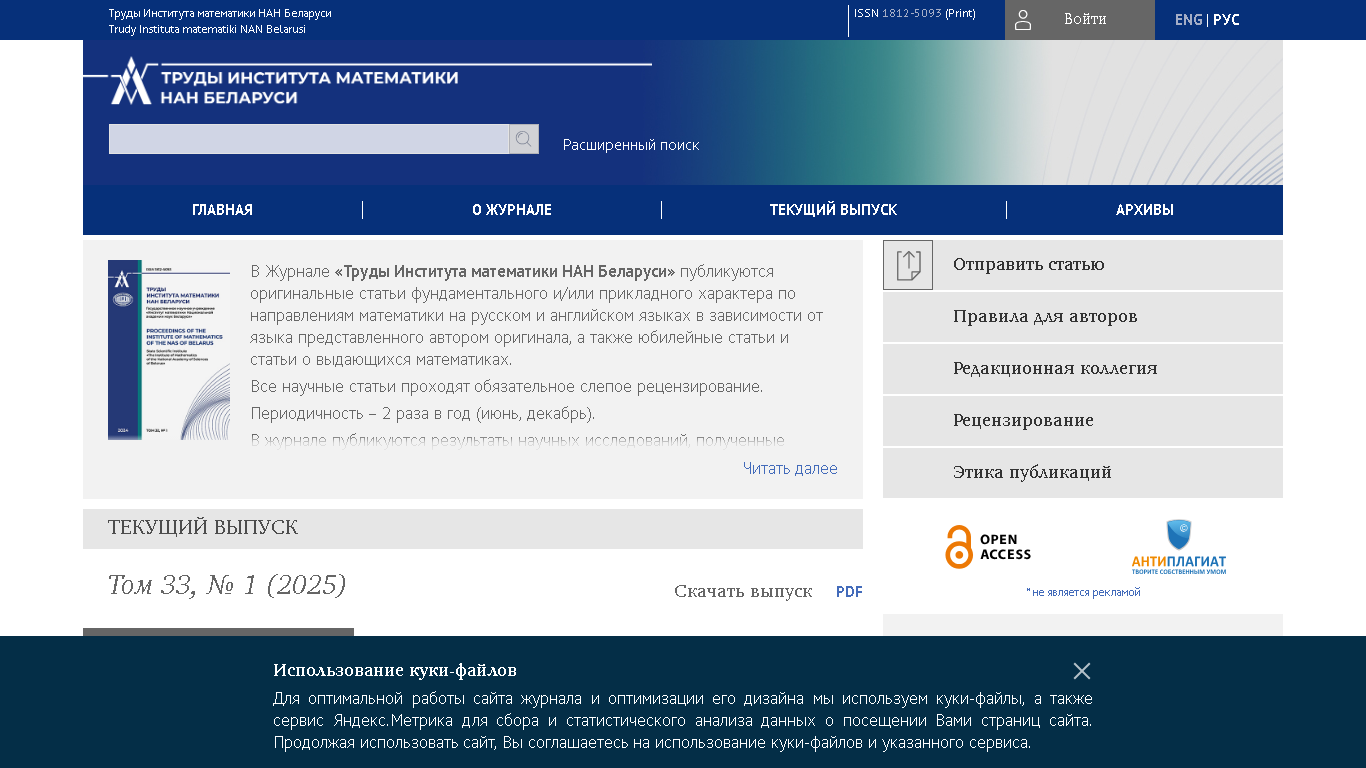Open the Архивы menu item
Viewport: 1366px width, 768px height.
click(x=1145, y=210)
